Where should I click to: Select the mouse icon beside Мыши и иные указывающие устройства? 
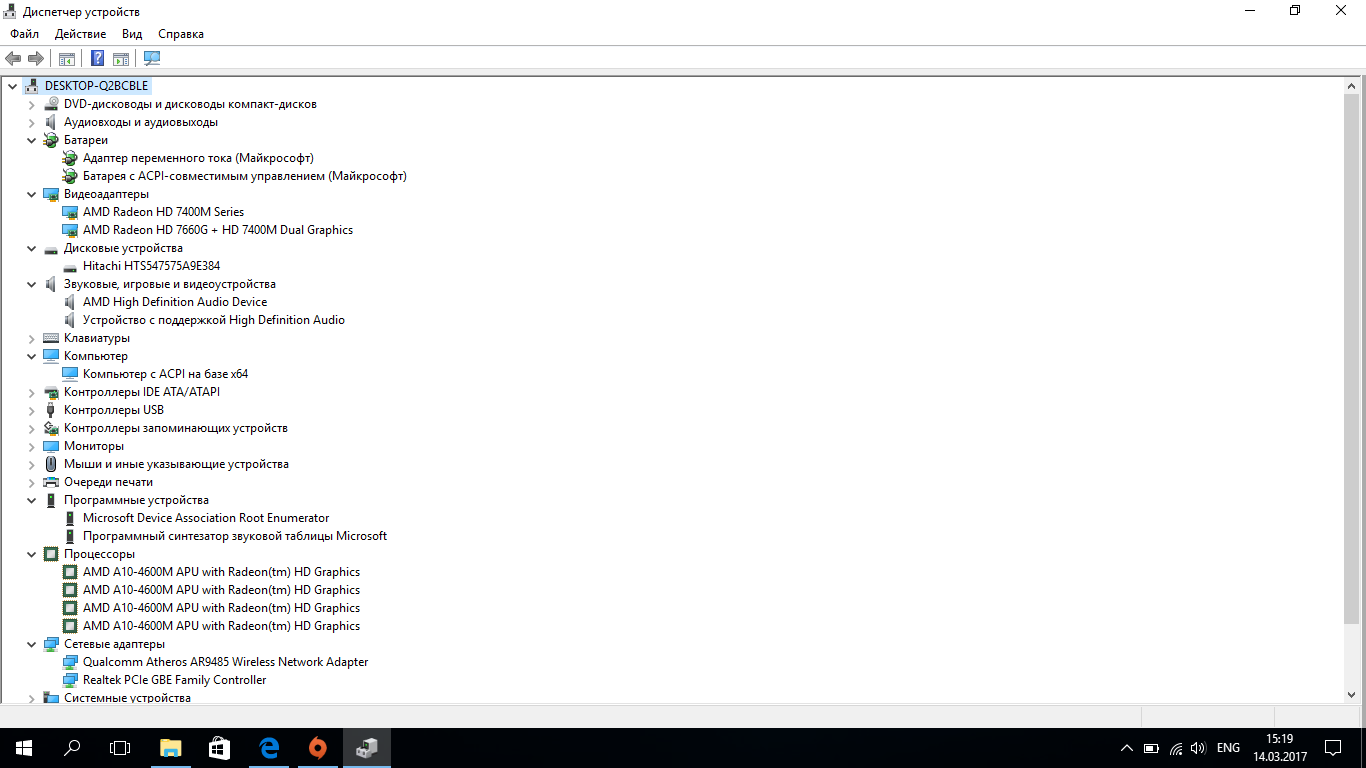(51, 464)
